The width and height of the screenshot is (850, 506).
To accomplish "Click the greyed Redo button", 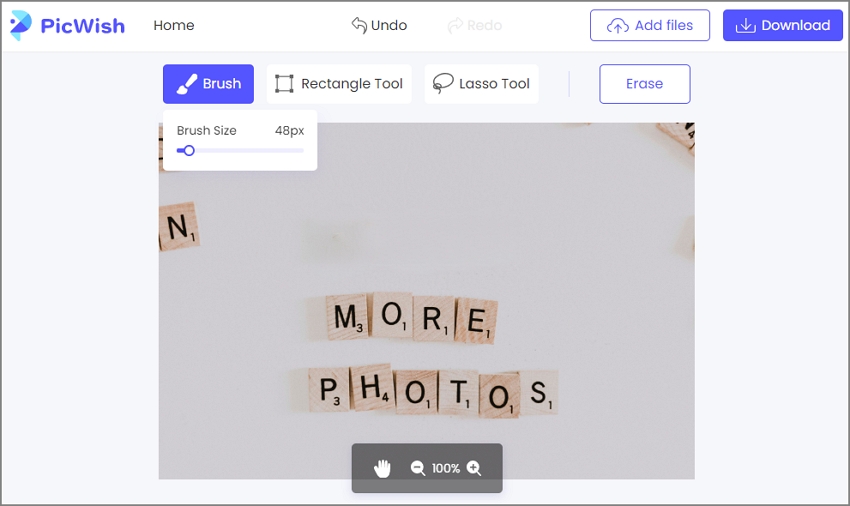I will 475,25.
